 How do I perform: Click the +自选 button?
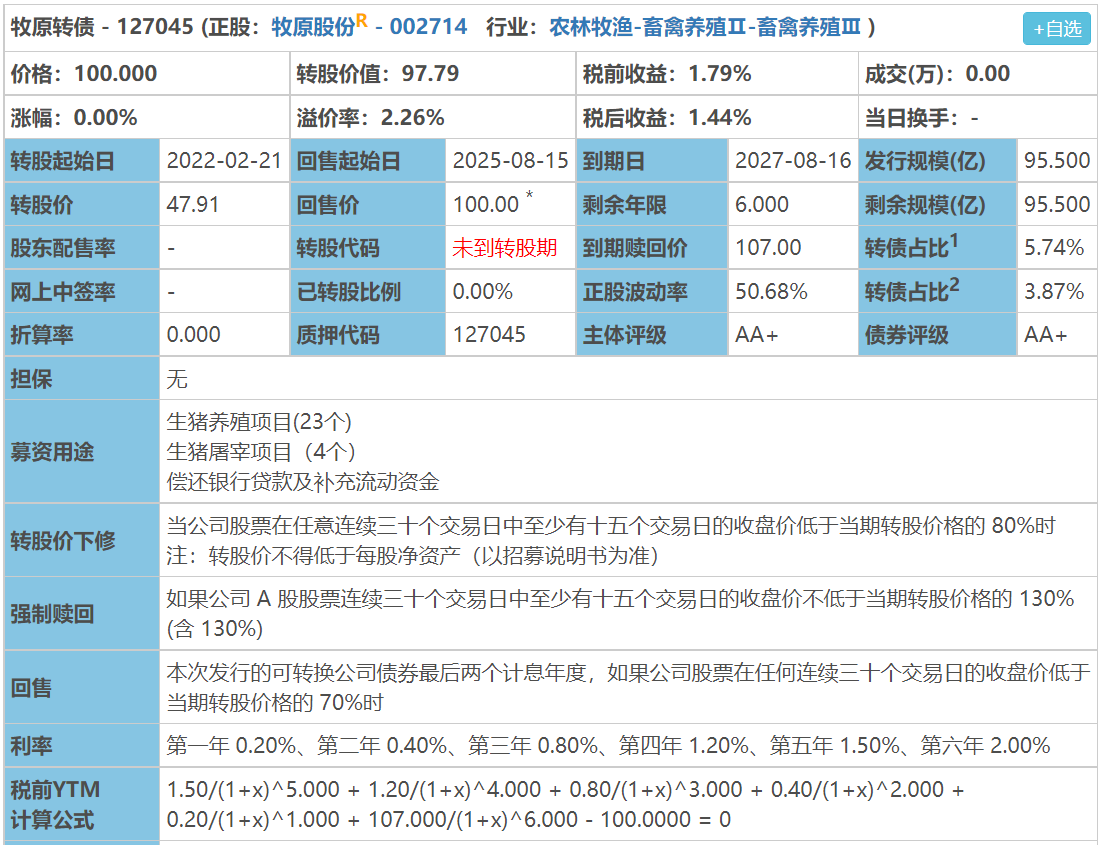1056,29
